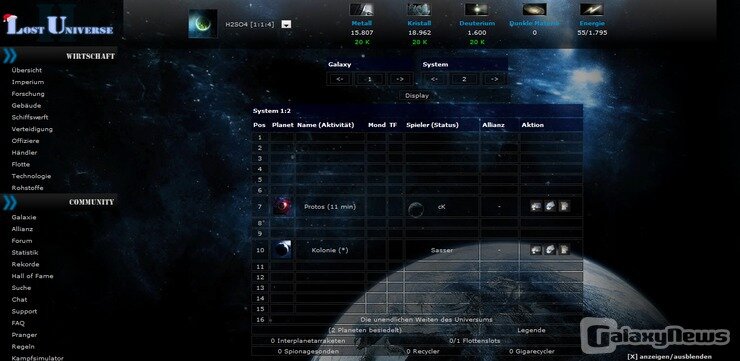Viewport: 740px width, 361px height.
Task: Toggle [X] anzeigen/ausblenden
Action: 670,357
